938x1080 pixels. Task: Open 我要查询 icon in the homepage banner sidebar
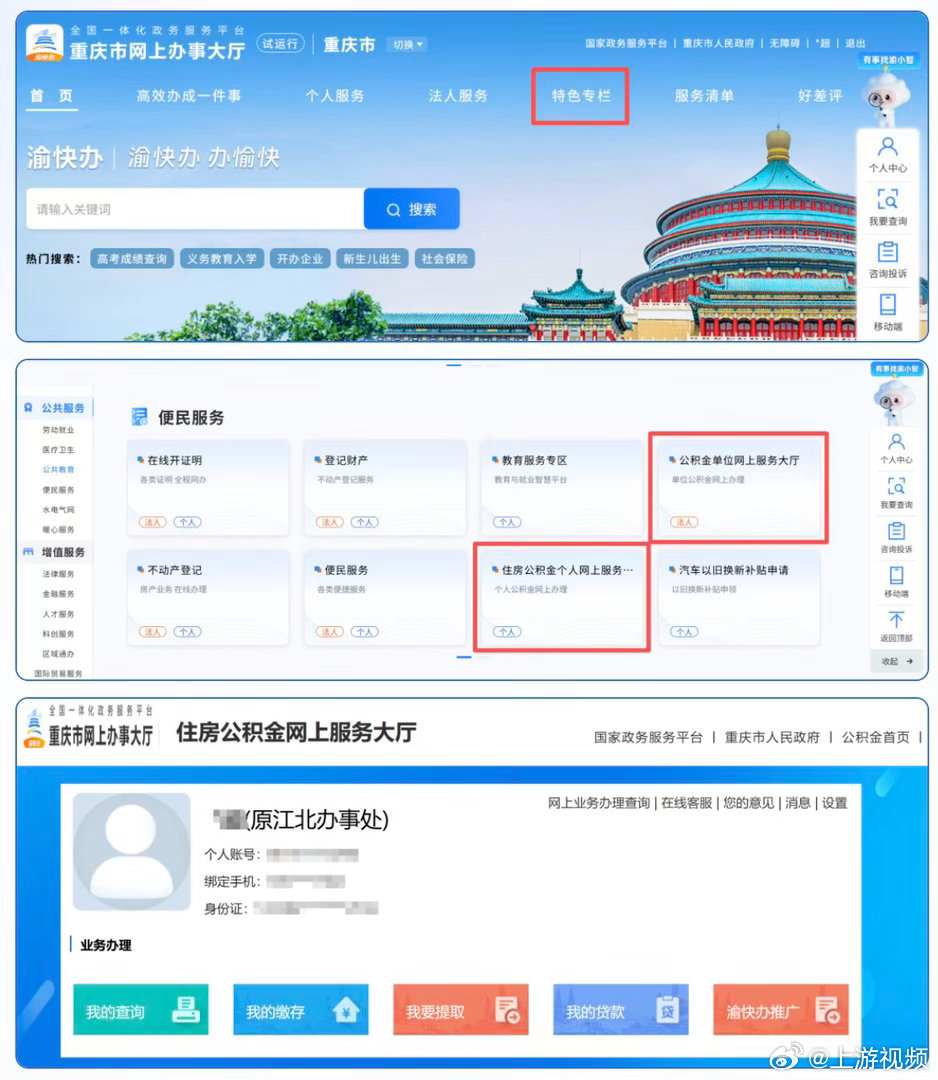[888, 199]
